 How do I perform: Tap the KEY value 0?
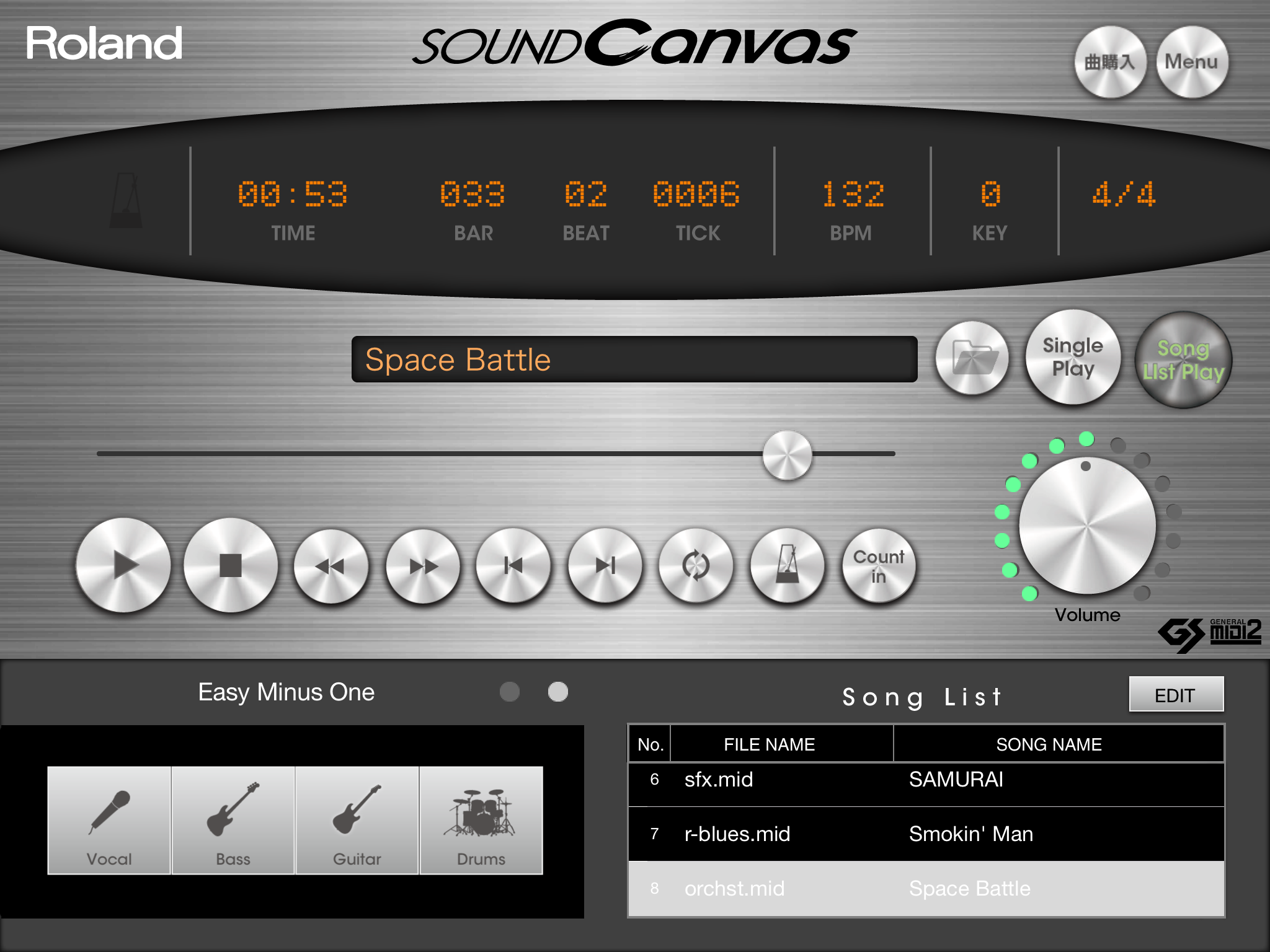990,195
